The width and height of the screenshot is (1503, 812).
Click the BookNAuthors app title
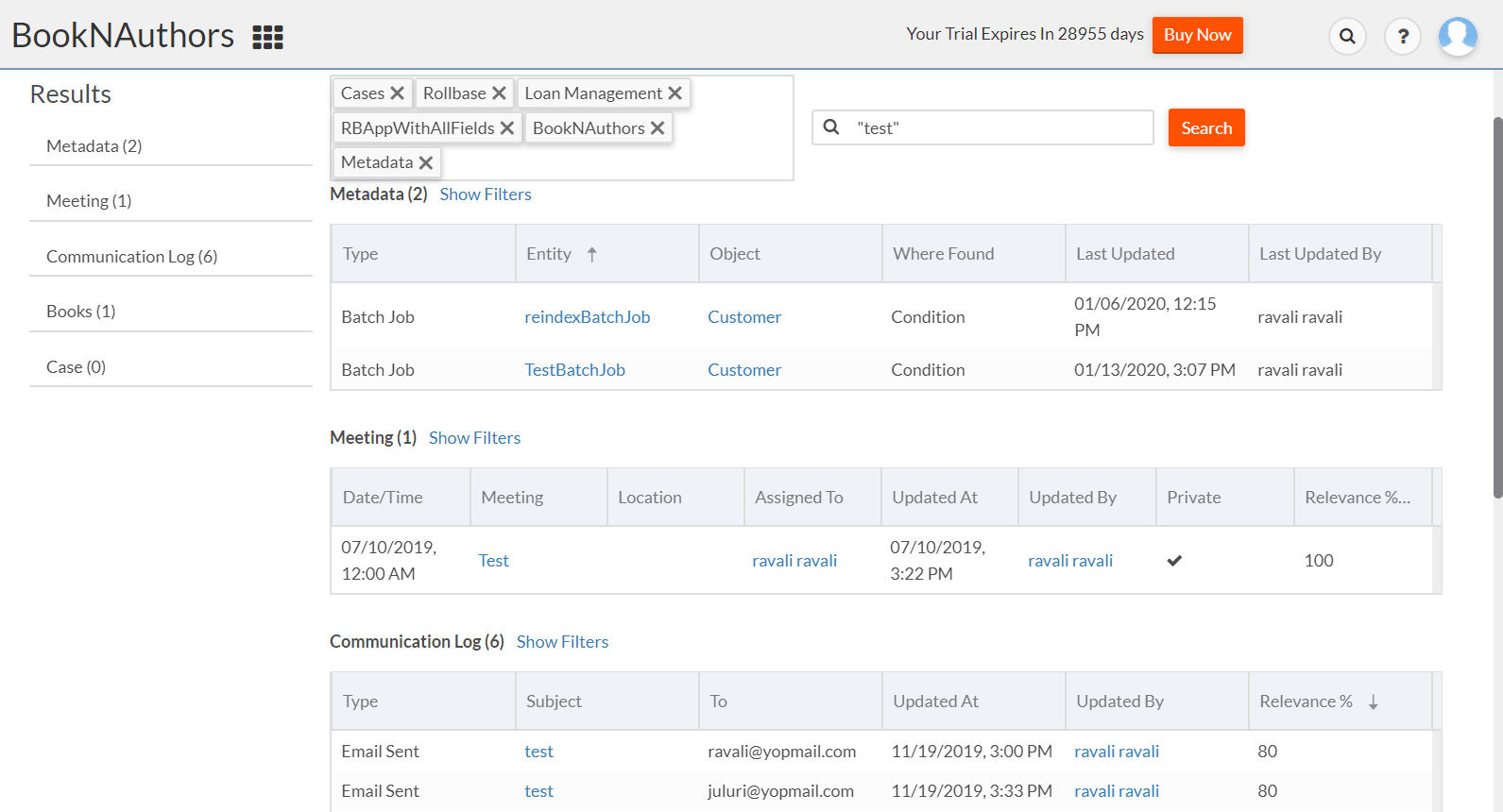(x=123, y=36)
